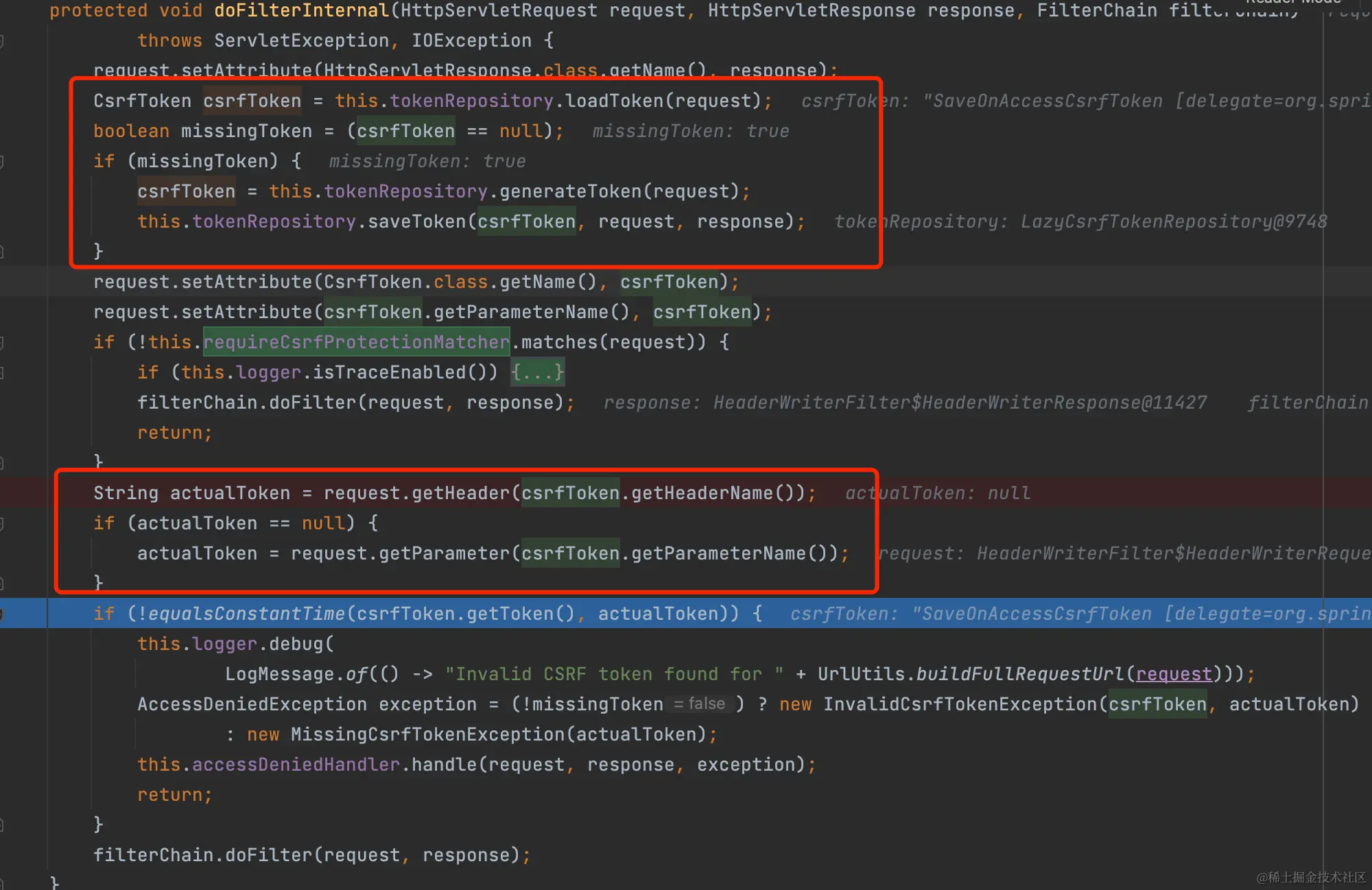Click the accessDeniedHandler field reference
The width and height of the screenshot is (1372, 890).
click(x=296, y=765)
